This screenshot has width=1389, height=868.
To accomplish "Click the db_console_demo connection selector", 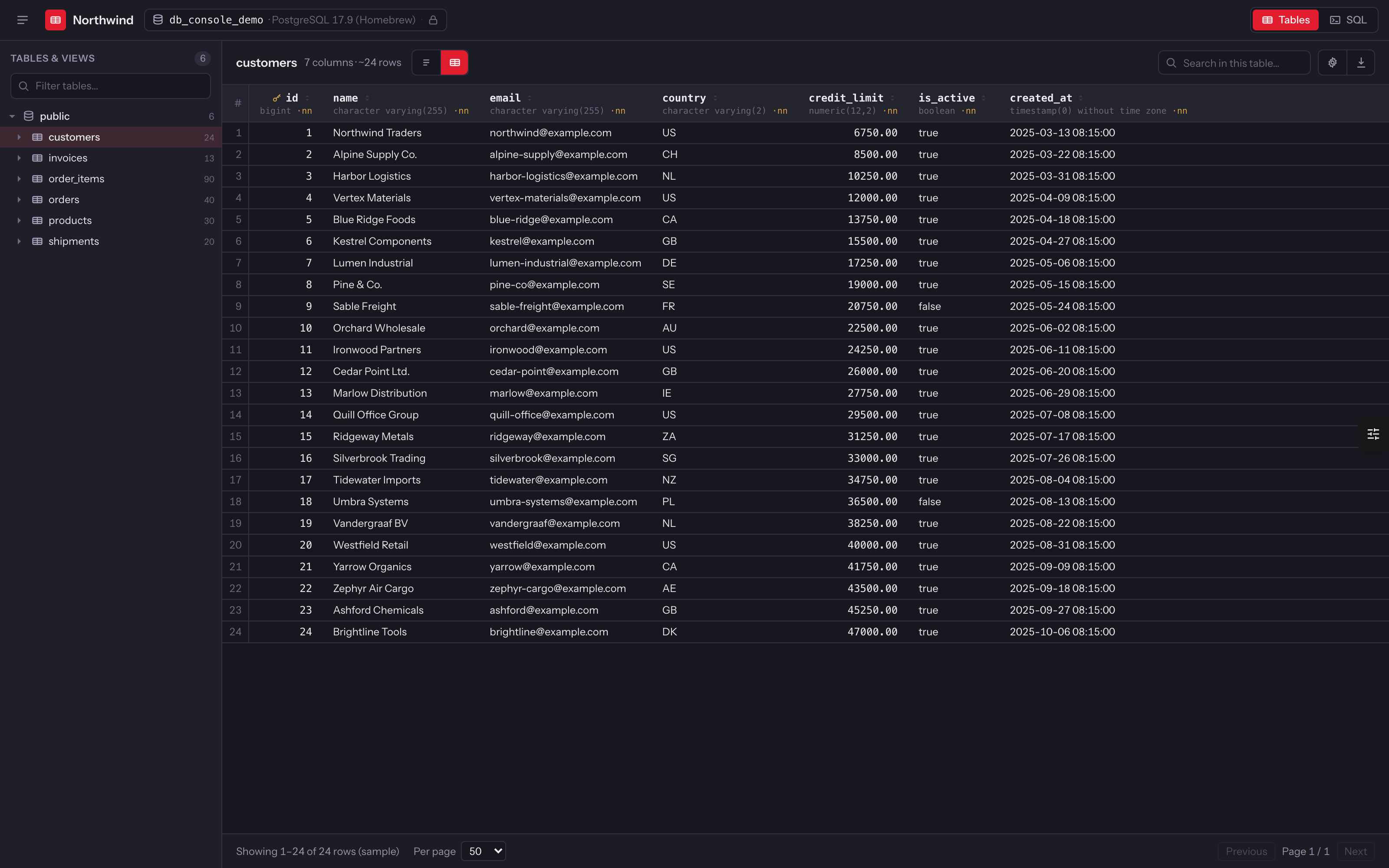I will (x=295, y=20).
